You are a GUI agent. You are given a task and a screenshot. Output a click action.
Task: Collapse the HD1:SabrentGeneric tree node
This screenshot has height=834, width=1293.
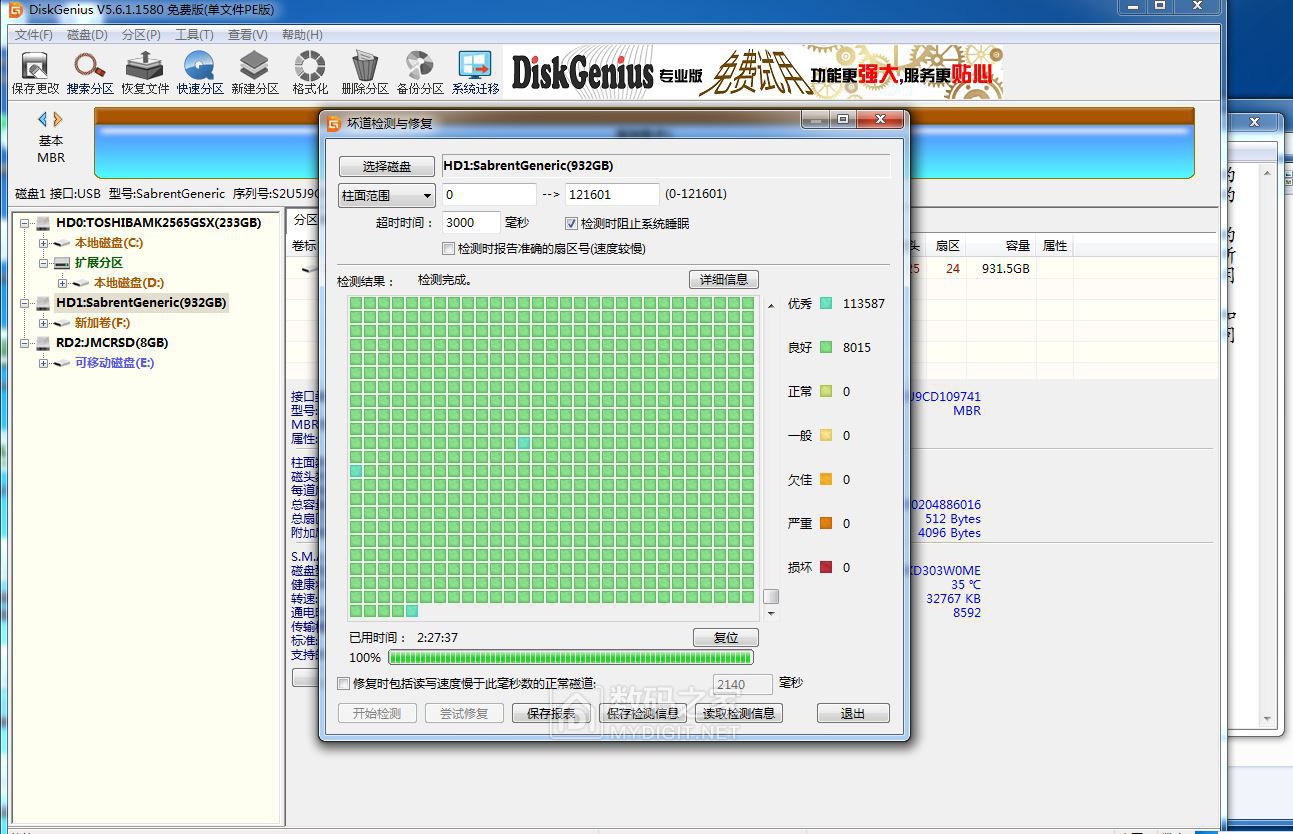click(25, 303)
